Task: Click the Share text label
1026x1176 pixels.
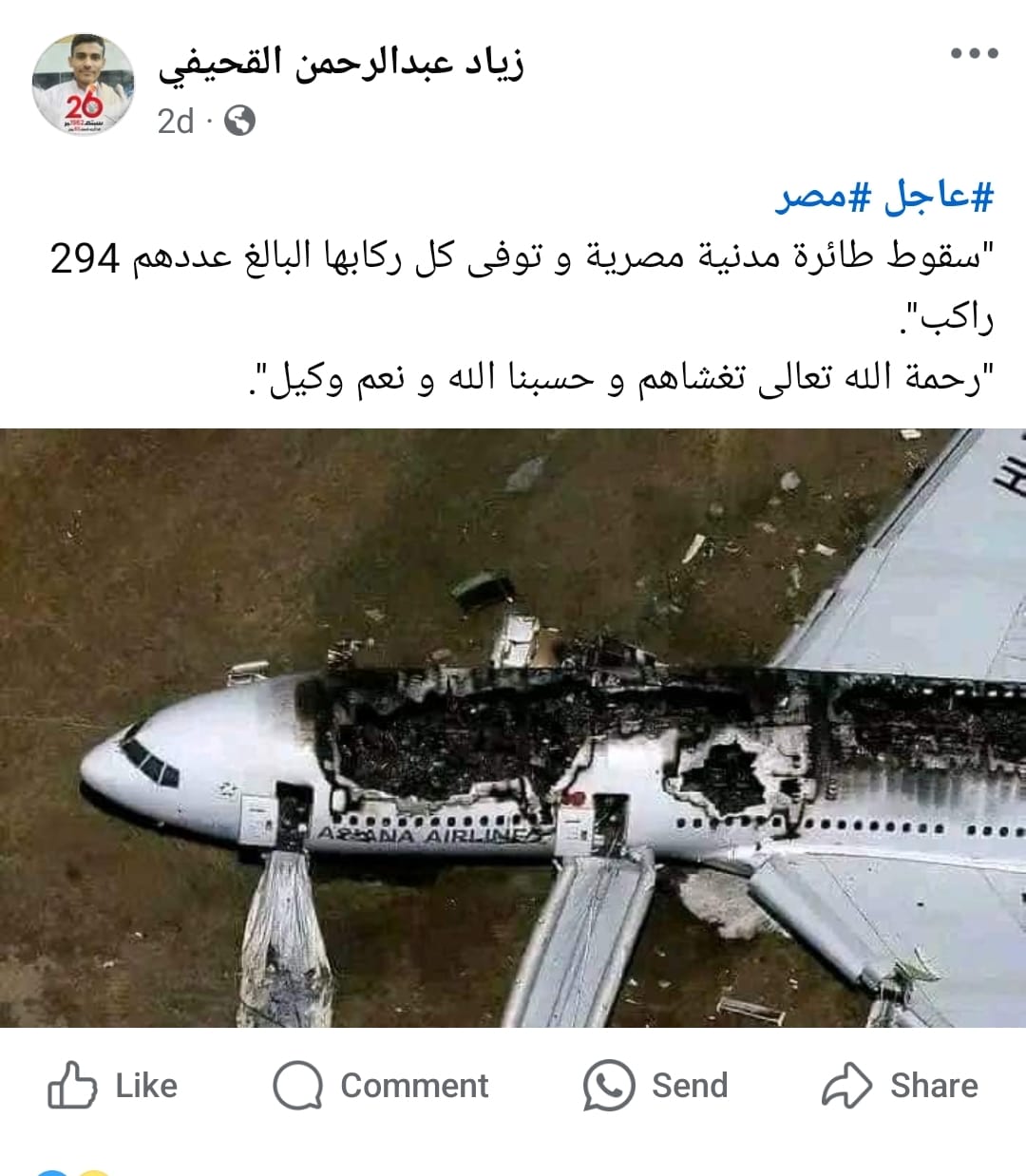Action: tap(934, 1086)
